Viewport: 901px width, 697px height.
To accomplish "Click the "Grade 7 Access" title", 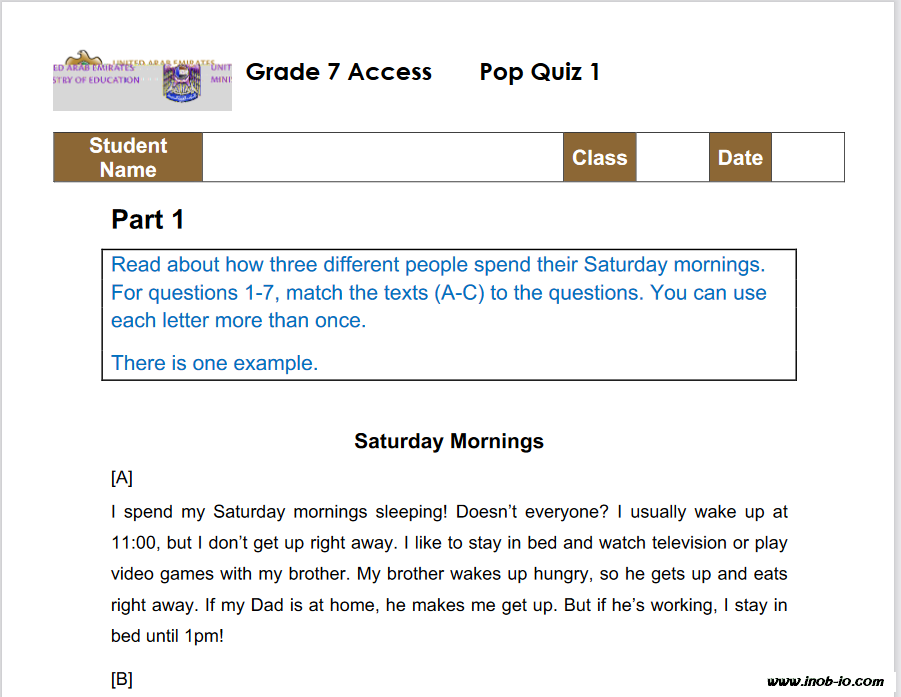I will [339, 72].
